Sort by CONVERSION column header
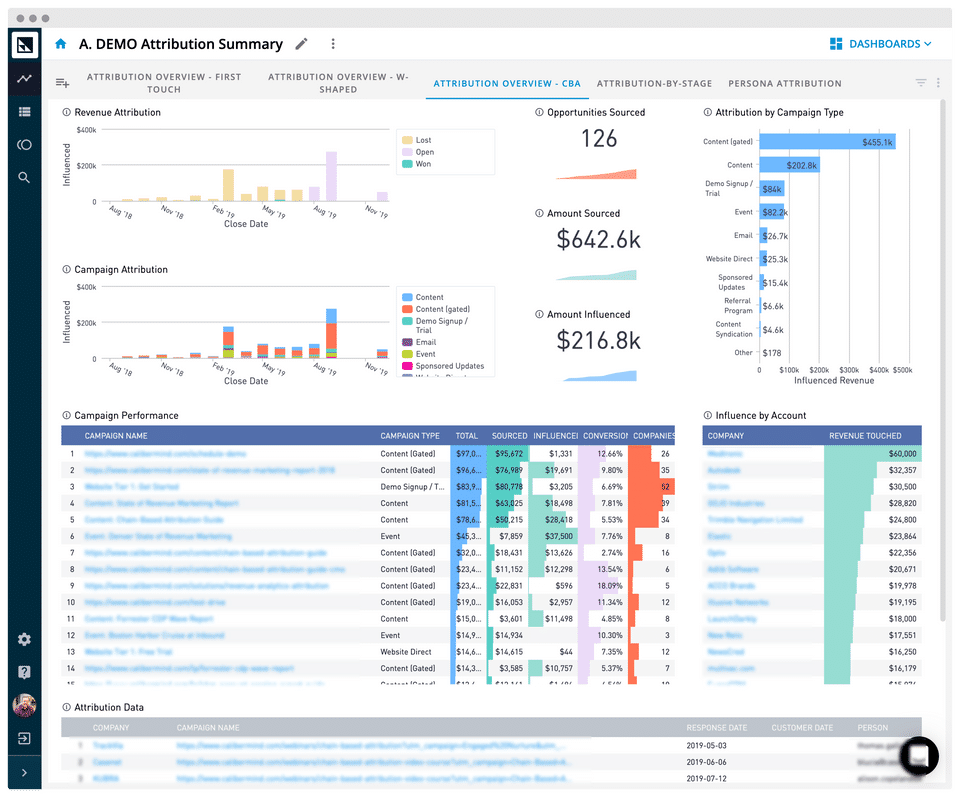Image resolution: width=960 pixels, height=797 pixels. coord(605,436)
